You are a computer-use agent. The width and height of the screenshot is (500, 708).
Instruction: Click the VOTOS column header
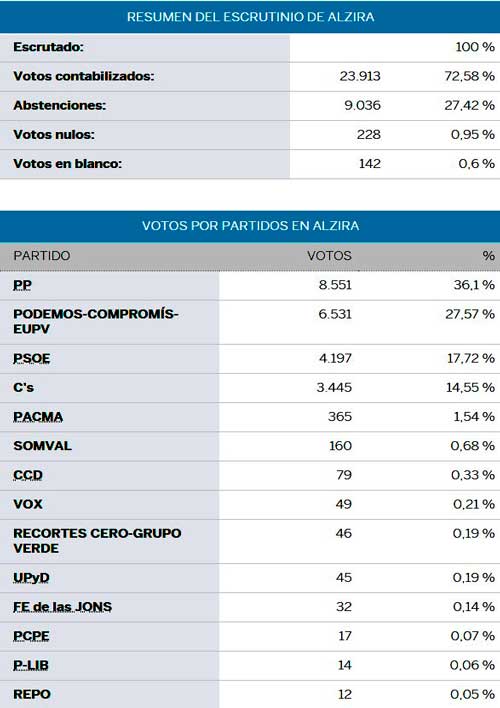[329, 256]
